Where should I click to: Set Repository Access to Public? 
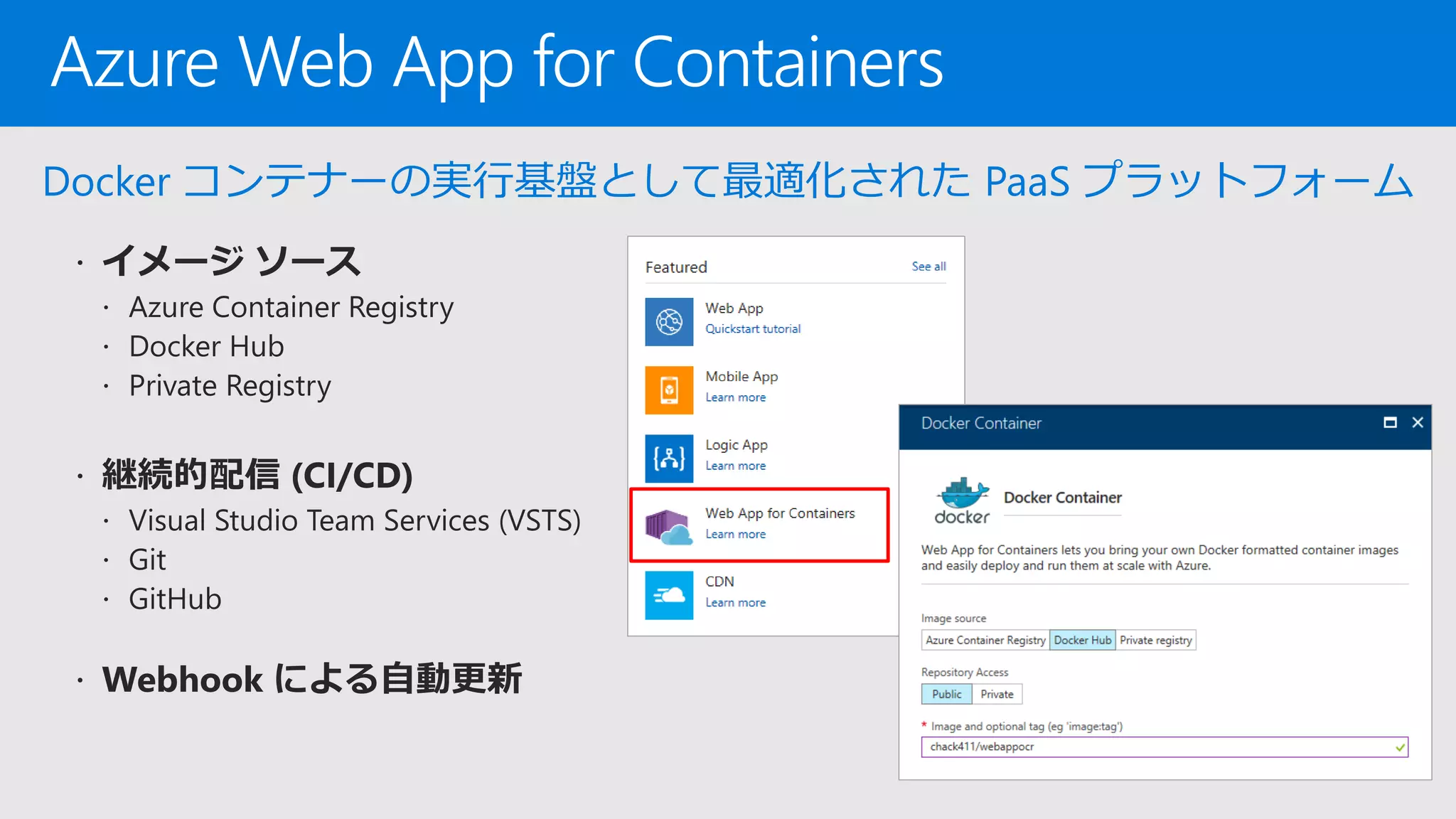[947, 694]
